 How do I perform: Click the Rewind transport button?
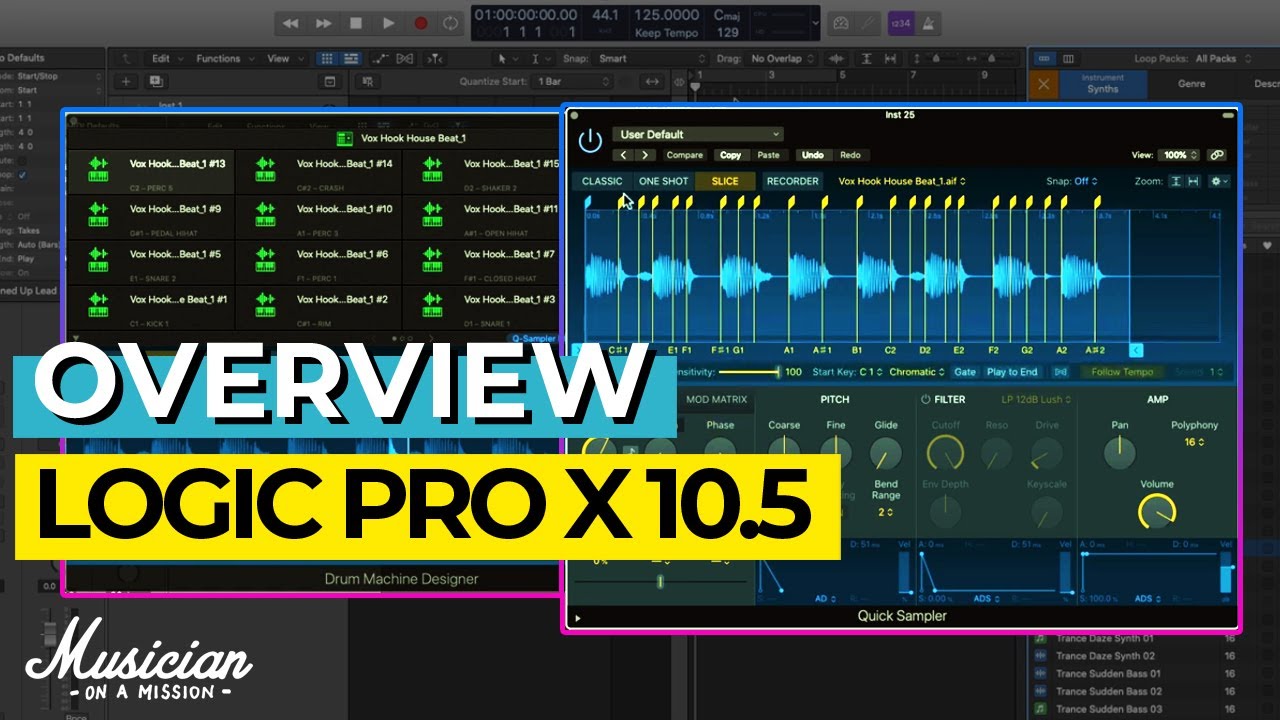(x=290, y=23)
